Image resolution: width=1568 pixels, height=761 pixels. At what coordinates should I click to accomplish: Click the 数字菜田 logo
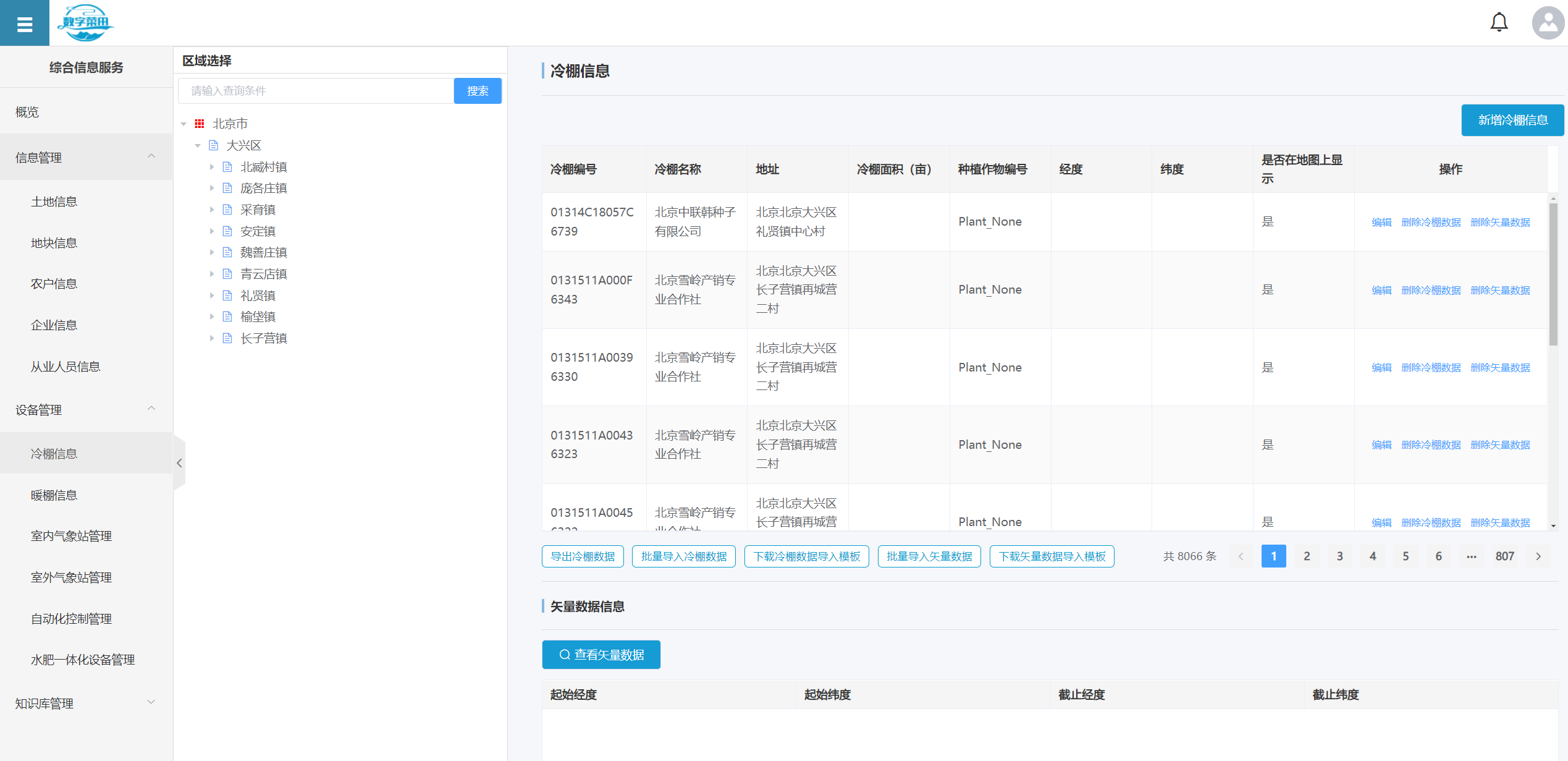coord(85,23)
